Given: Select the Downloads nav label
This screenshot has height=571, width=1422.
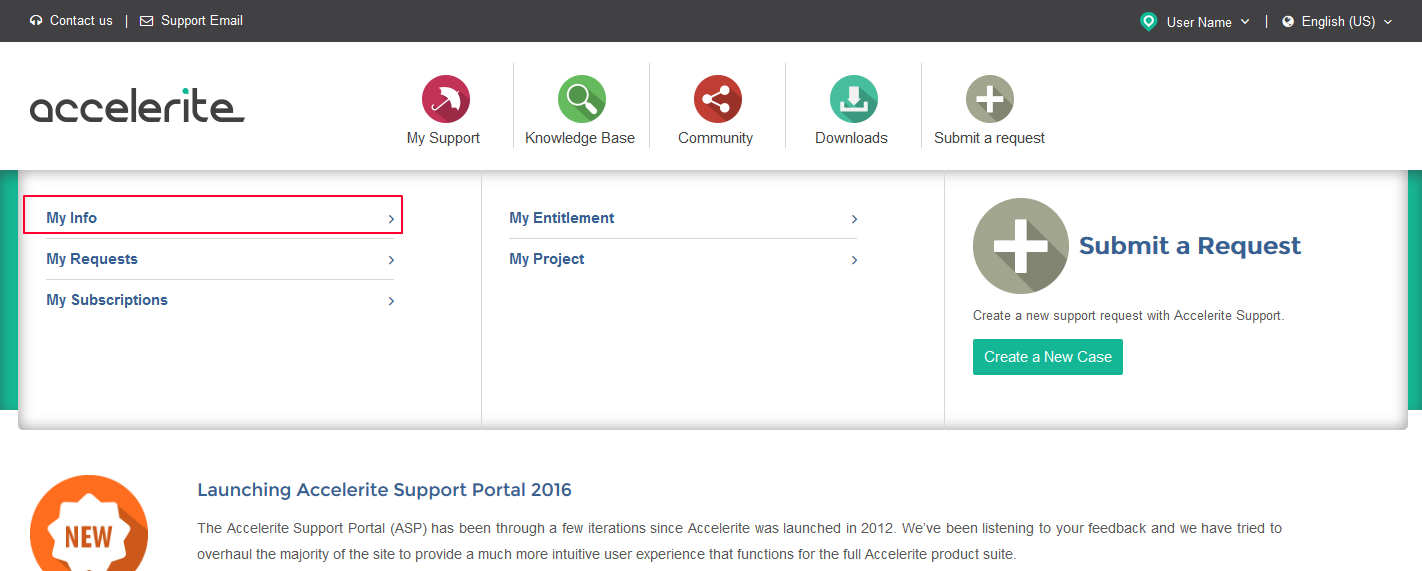Looking at the screenshot, I should [851, 138].
